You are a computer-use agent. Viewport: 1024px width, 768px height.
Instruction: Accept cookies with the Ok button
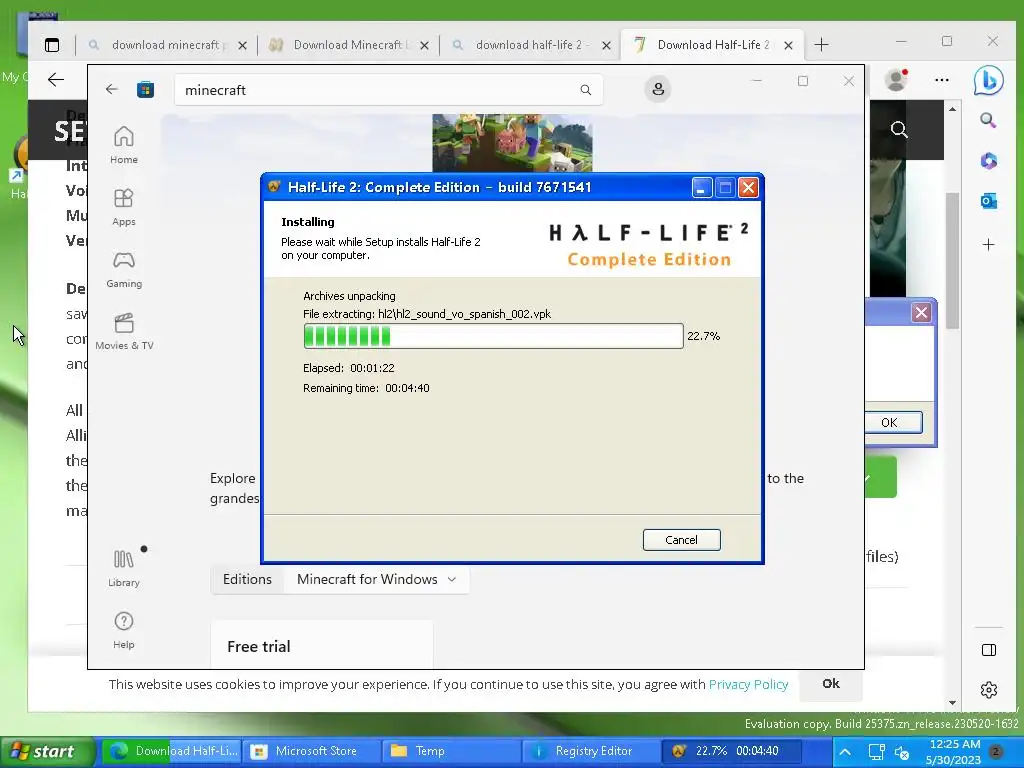click(831, 684)
